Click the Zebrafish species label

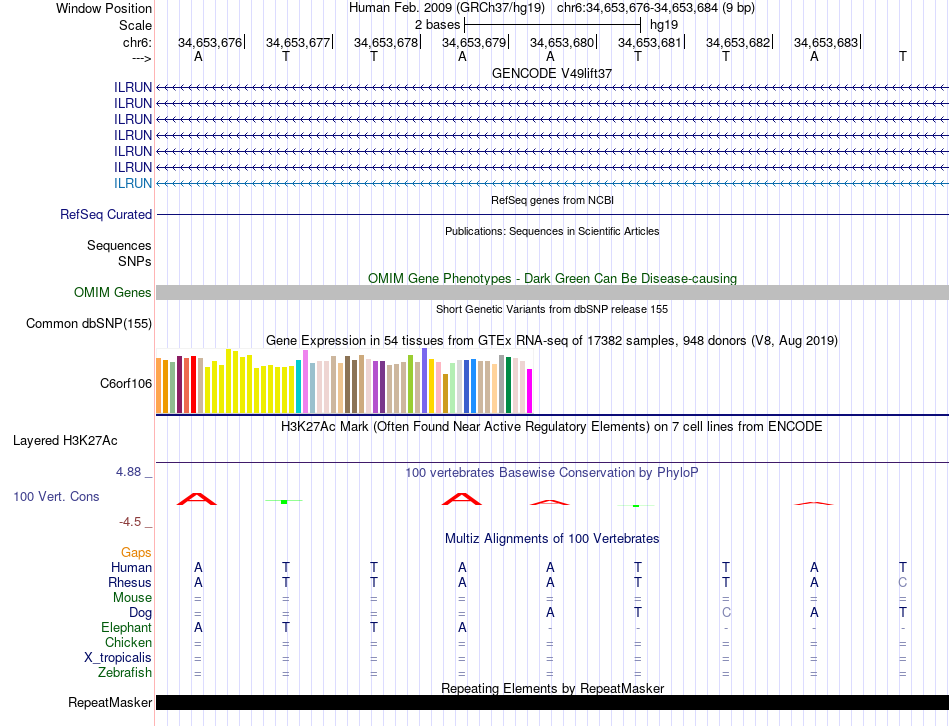click(x=125, y=673)
